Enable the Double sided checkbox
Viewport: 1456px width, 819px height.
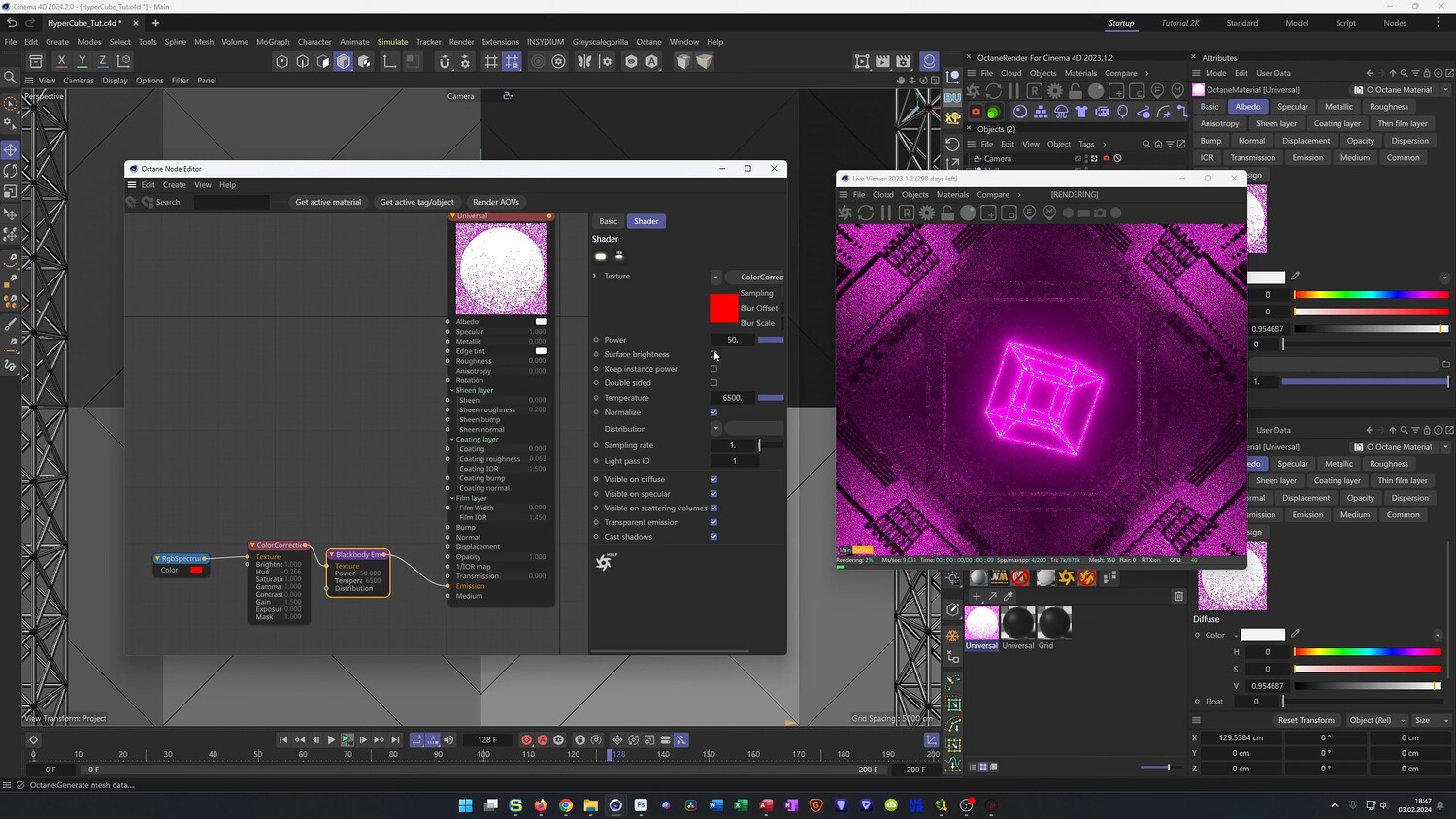[x=713, y=383]
